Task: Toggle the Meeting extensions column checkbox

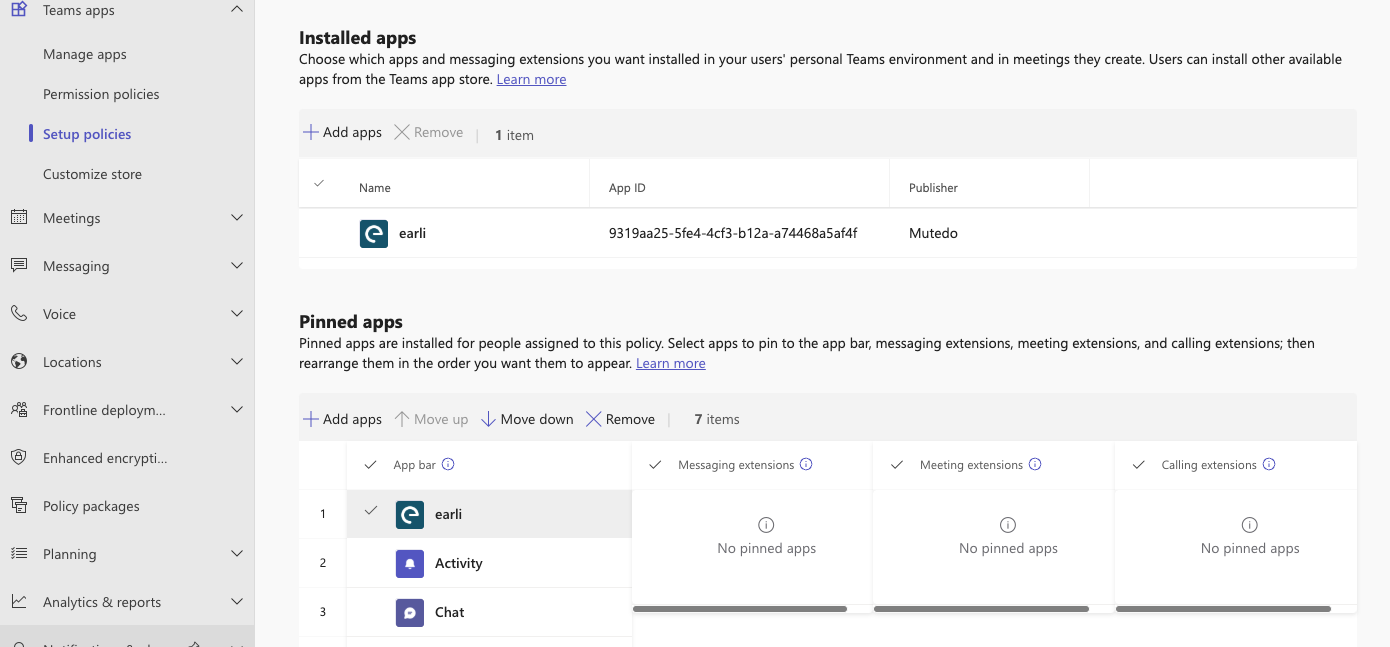Action: point(897,465)
